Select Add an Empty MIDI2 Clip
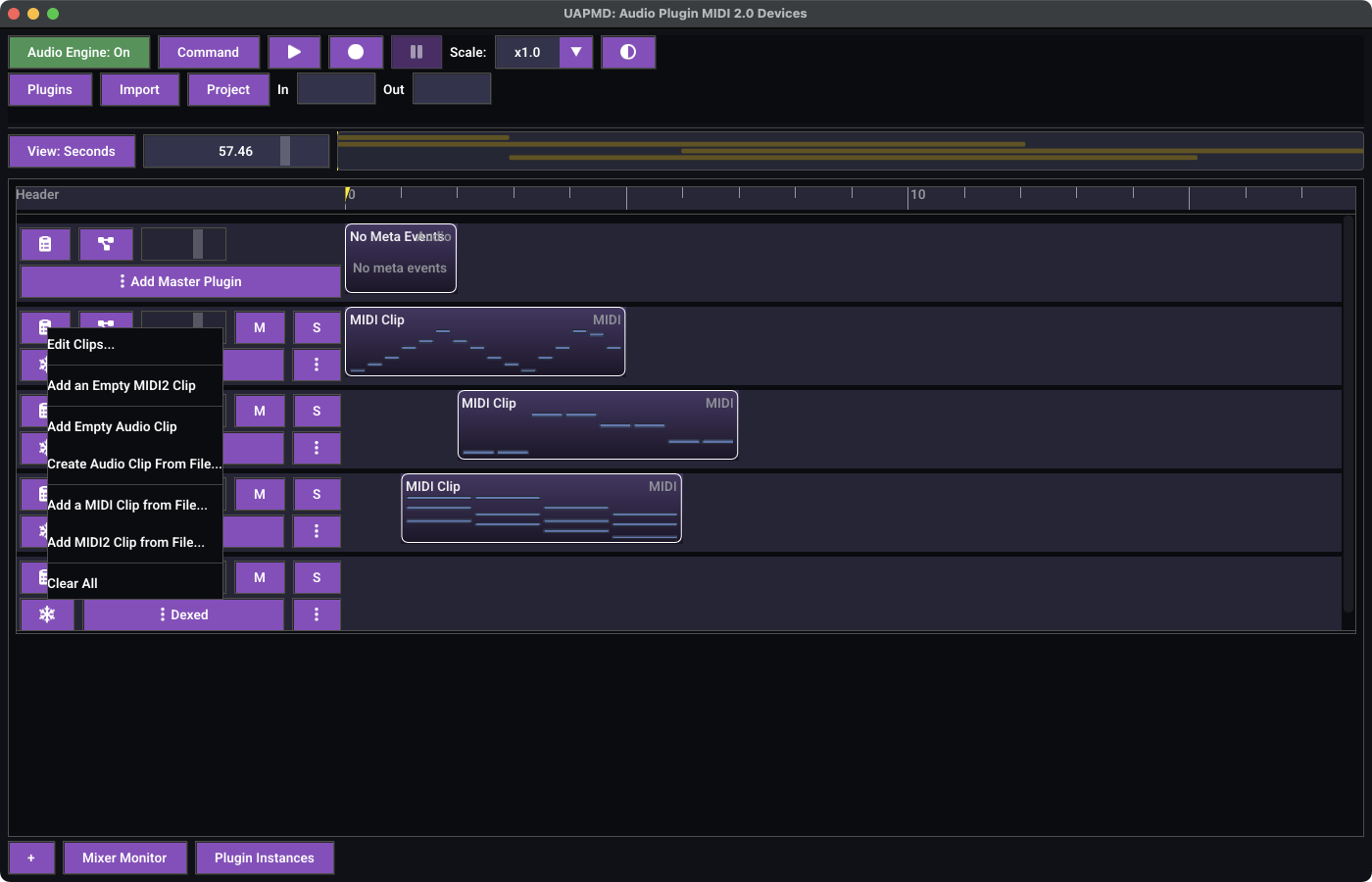This screenshot has width=1372, height=882. coord(135,385)
